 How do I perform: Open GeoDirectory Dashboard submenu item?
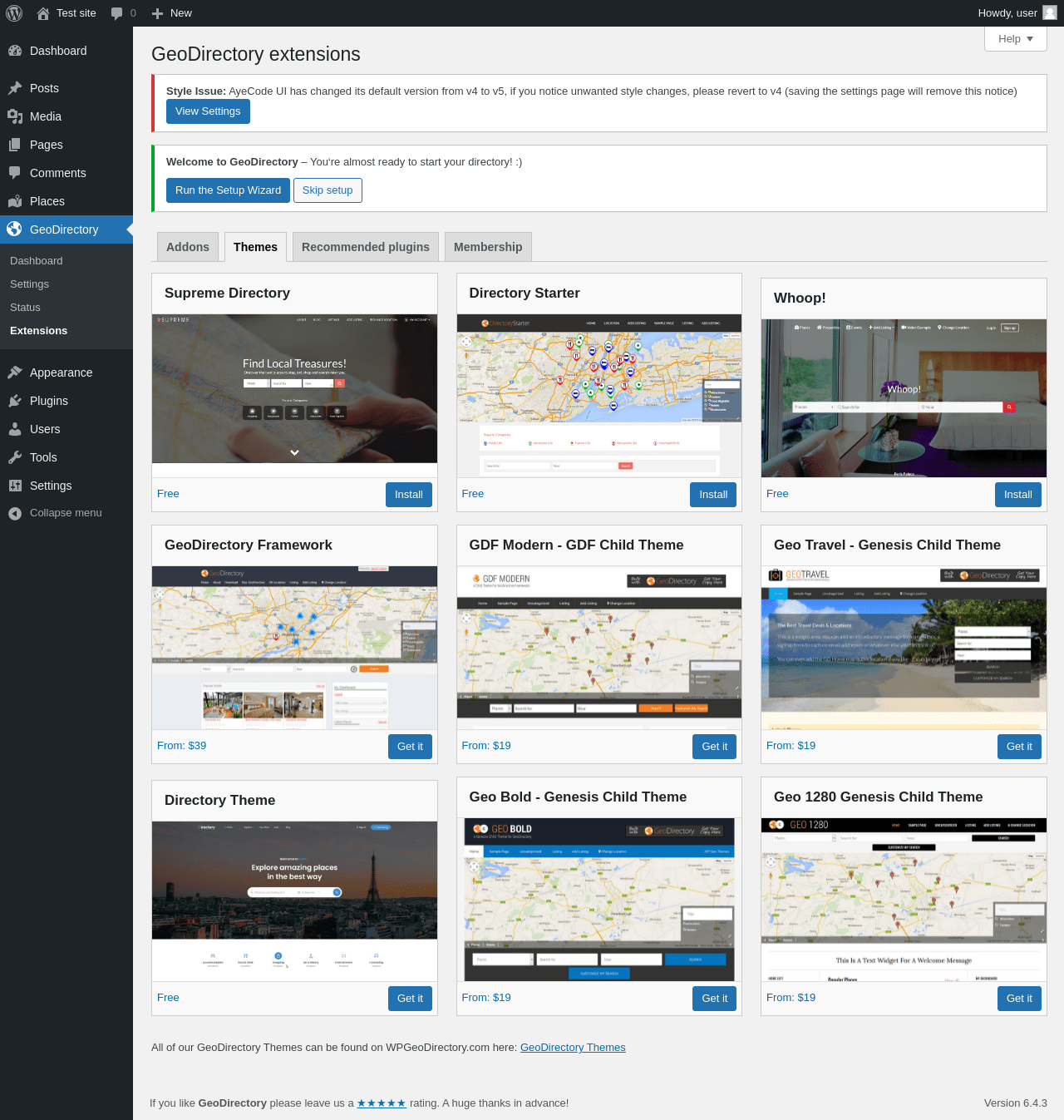[37, 261]
